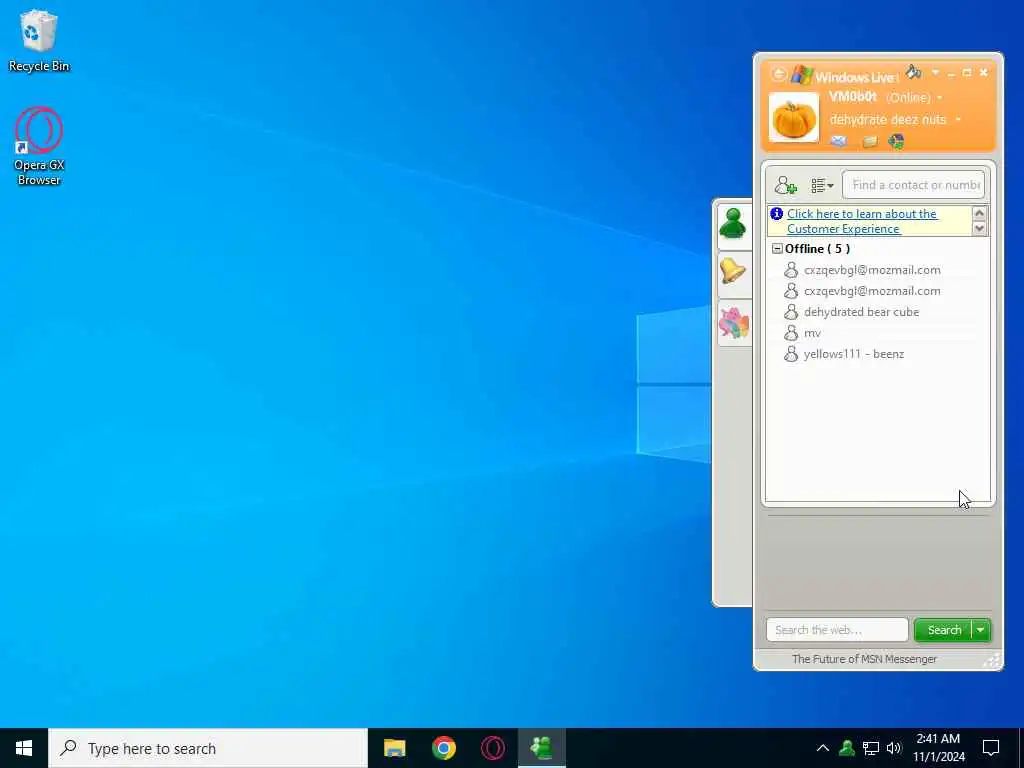
Task: Select the 'Offline ( 5 )' group header text
Action: pos(818,249)
